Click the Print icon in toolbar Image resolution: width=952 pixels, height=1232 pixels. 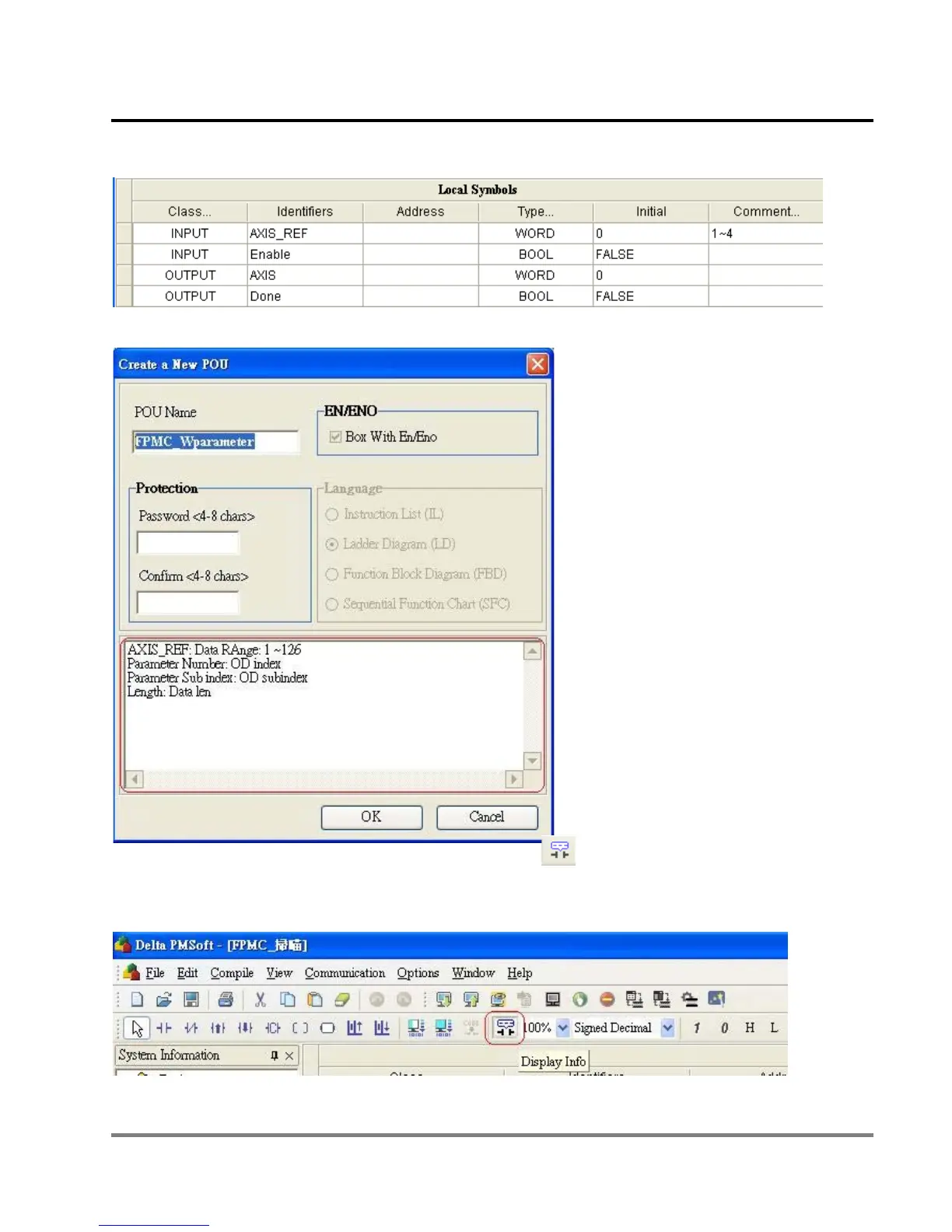[x=226, y=999]
